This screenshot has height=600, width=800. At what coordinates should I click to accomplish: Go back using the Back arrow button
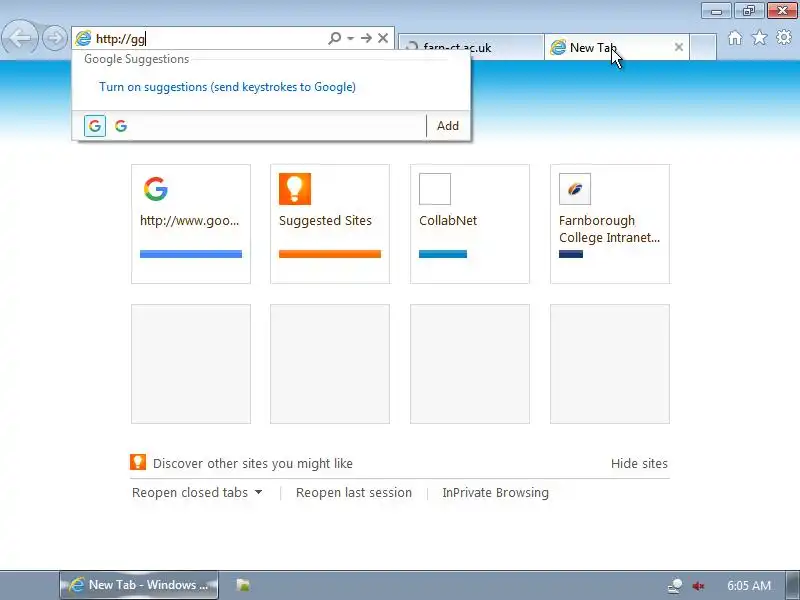coord(19,37)
